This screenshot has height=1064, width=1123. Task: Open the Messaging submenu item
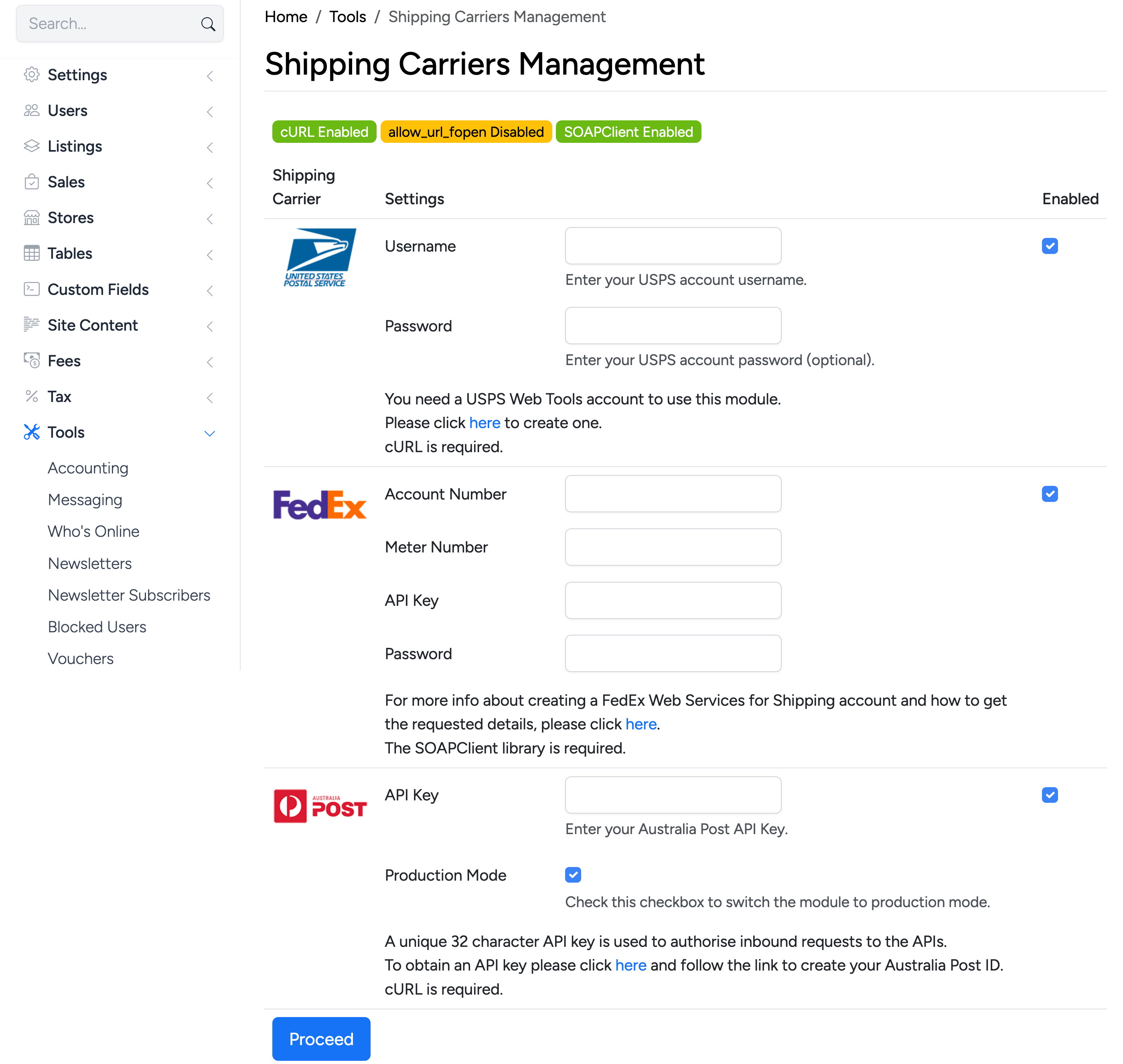click(85, 500)
